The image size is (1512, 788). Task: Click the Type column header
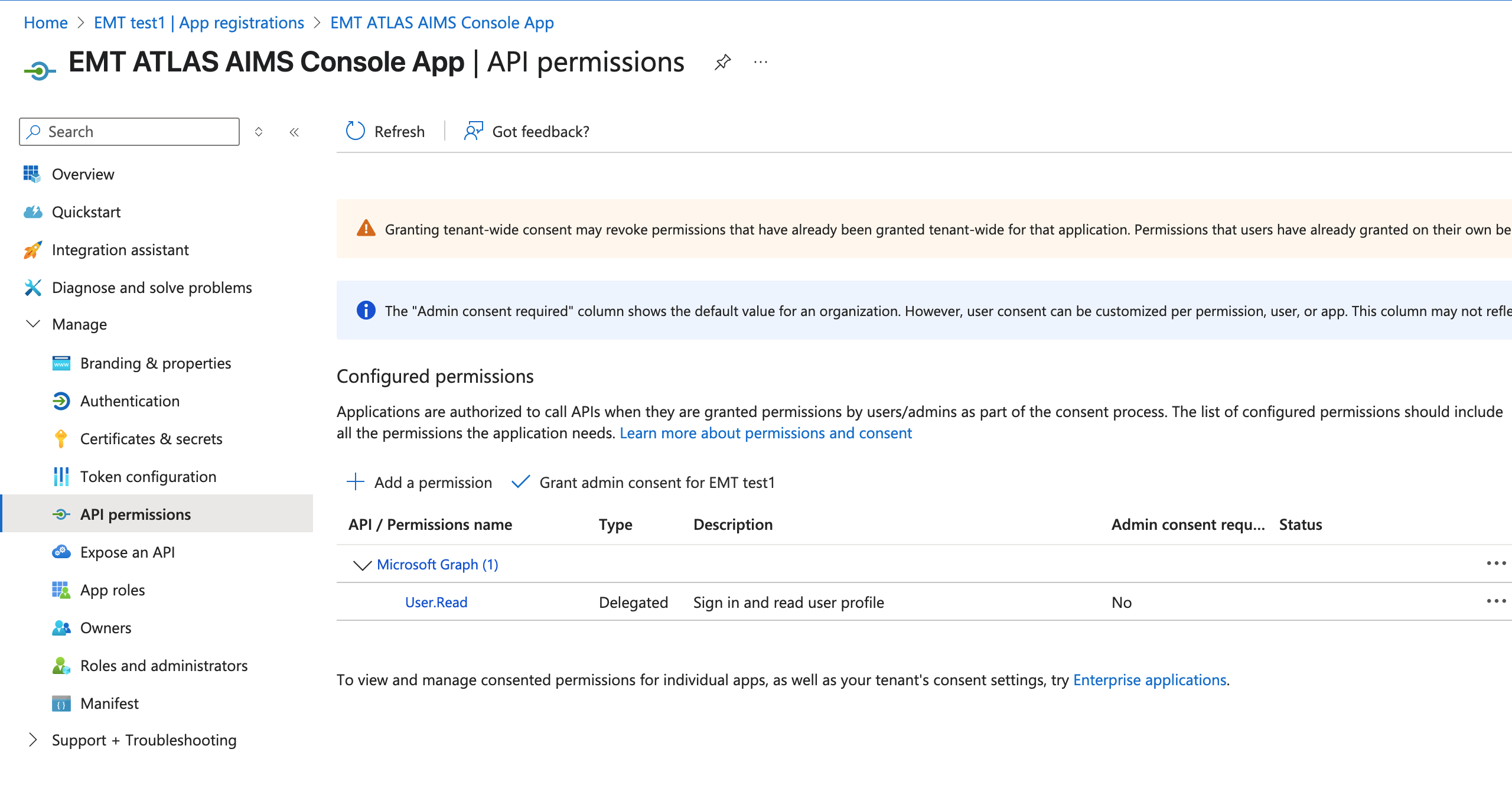point(615,525)
